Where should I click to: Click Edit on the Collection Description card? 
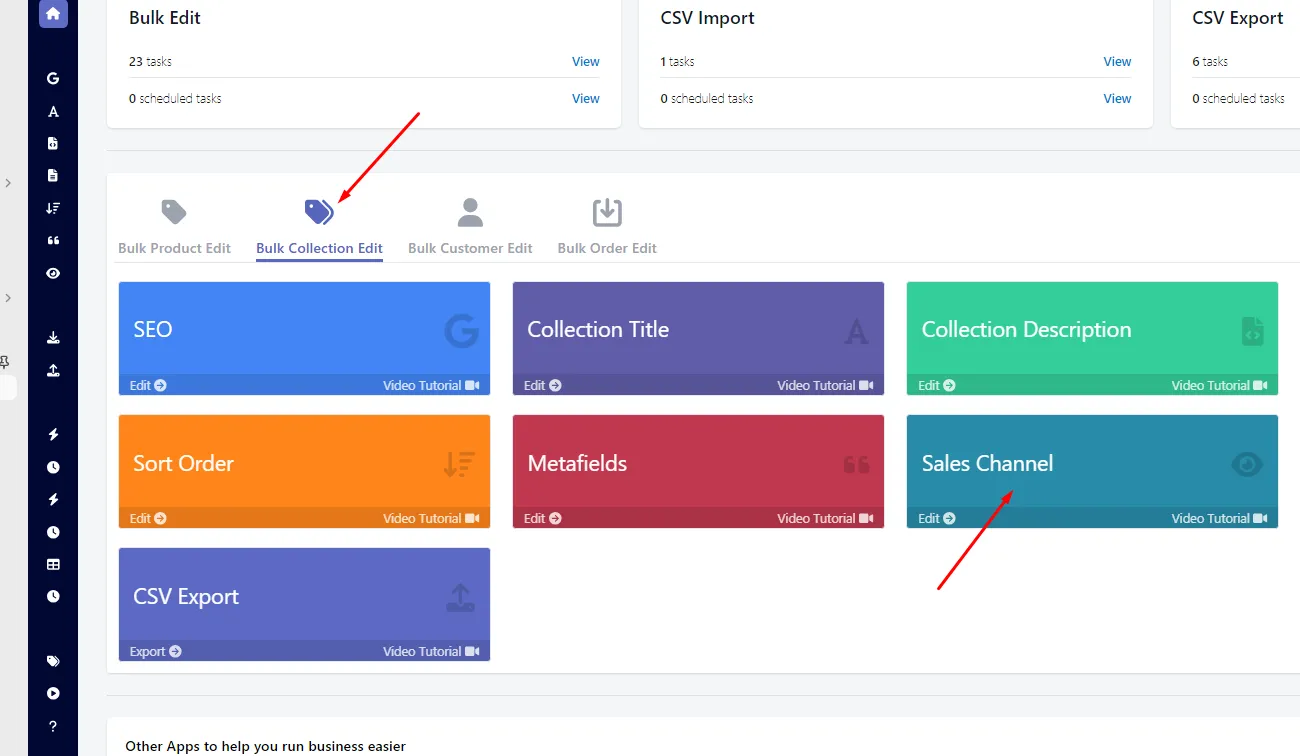point(936,385)
